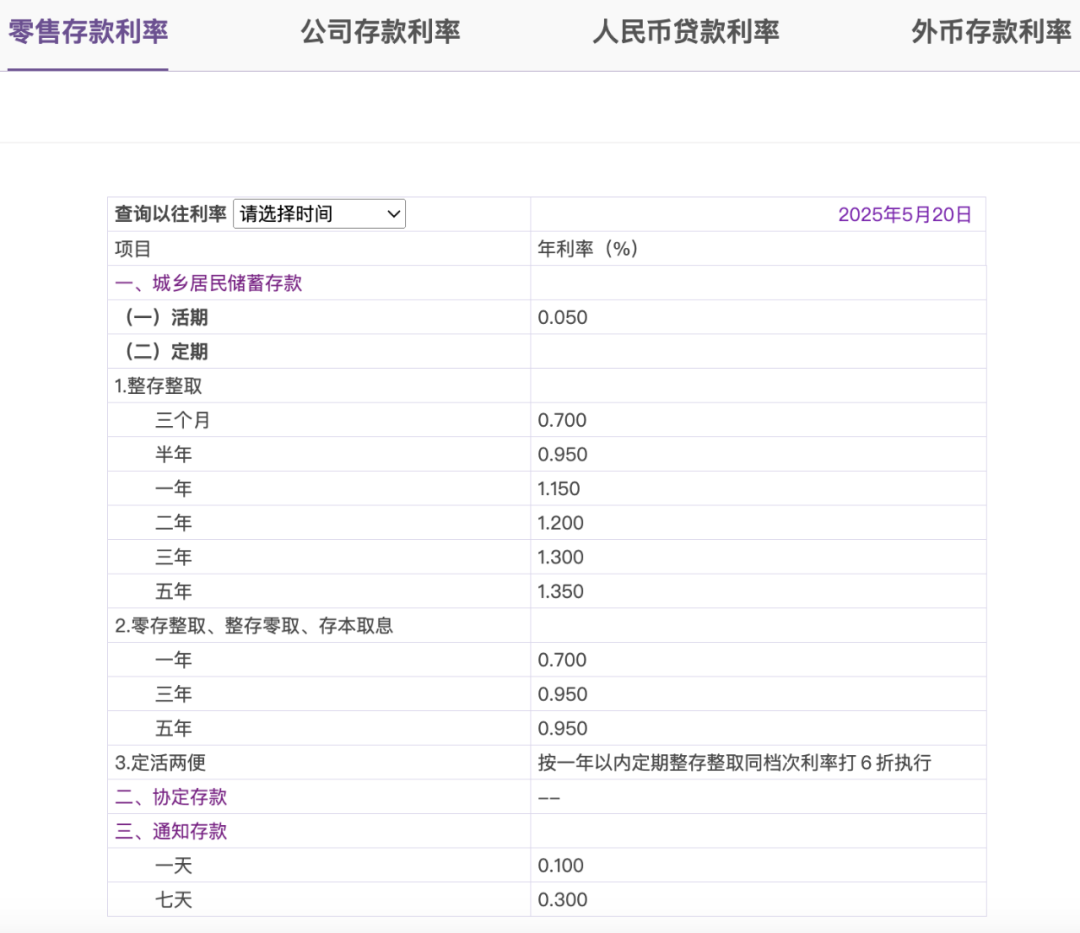Click 1.整存整取 row label
The width and height of the screenshot is (1080, 933).
(158, 386)
